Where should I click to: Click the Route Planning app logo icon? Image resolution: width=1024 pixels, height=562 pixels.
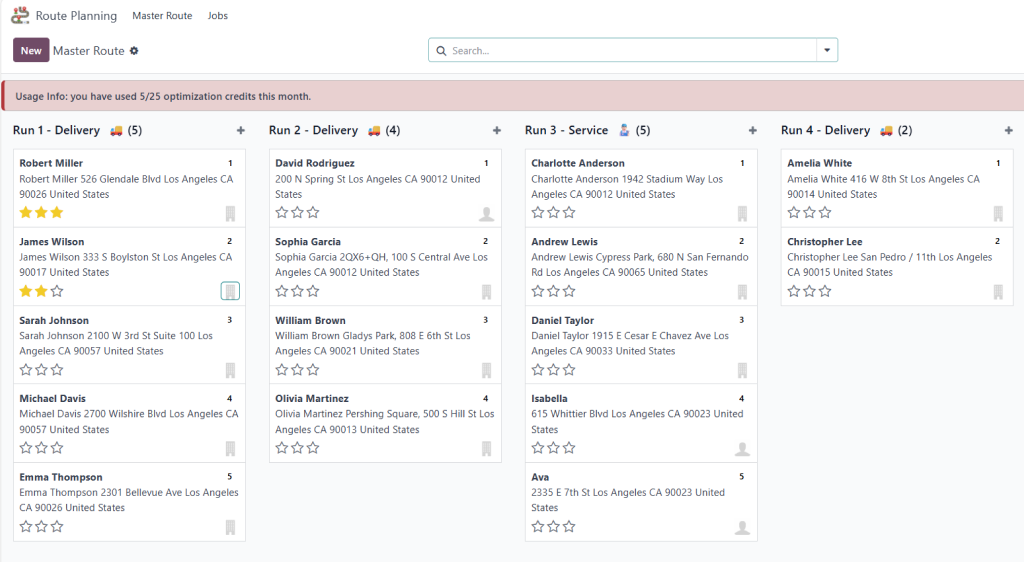pos(20,16)
